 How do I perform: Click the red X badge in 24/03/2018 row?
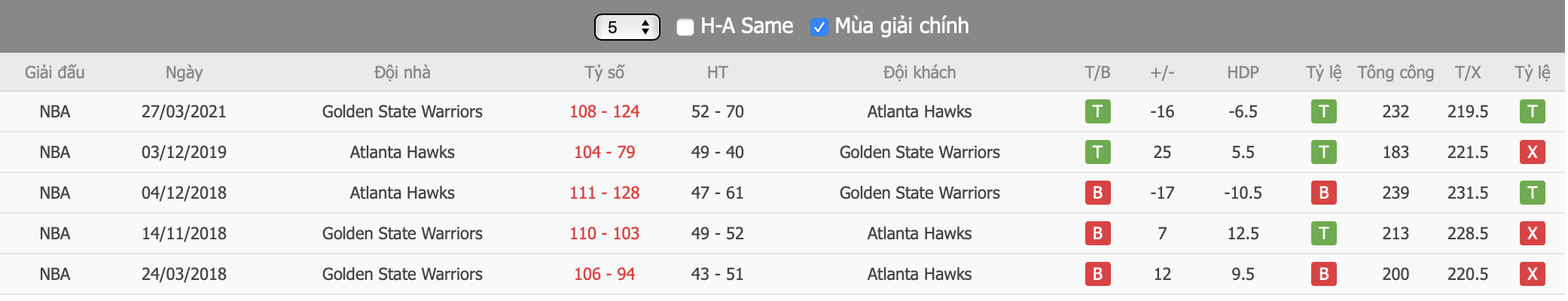[x=1532, y=274]
